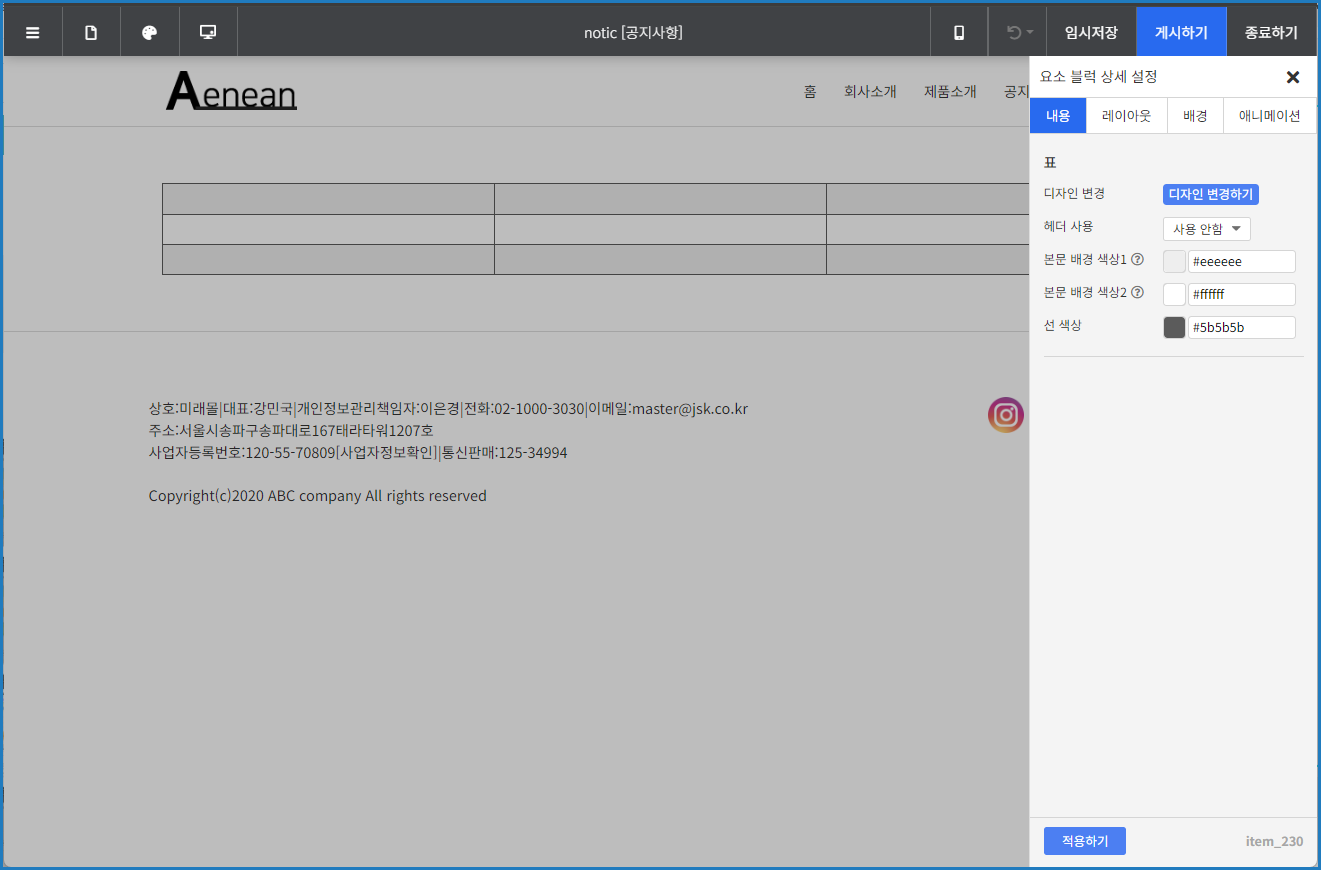
Task: Open the hamburger menu icon
Action: tap(33, 32)
